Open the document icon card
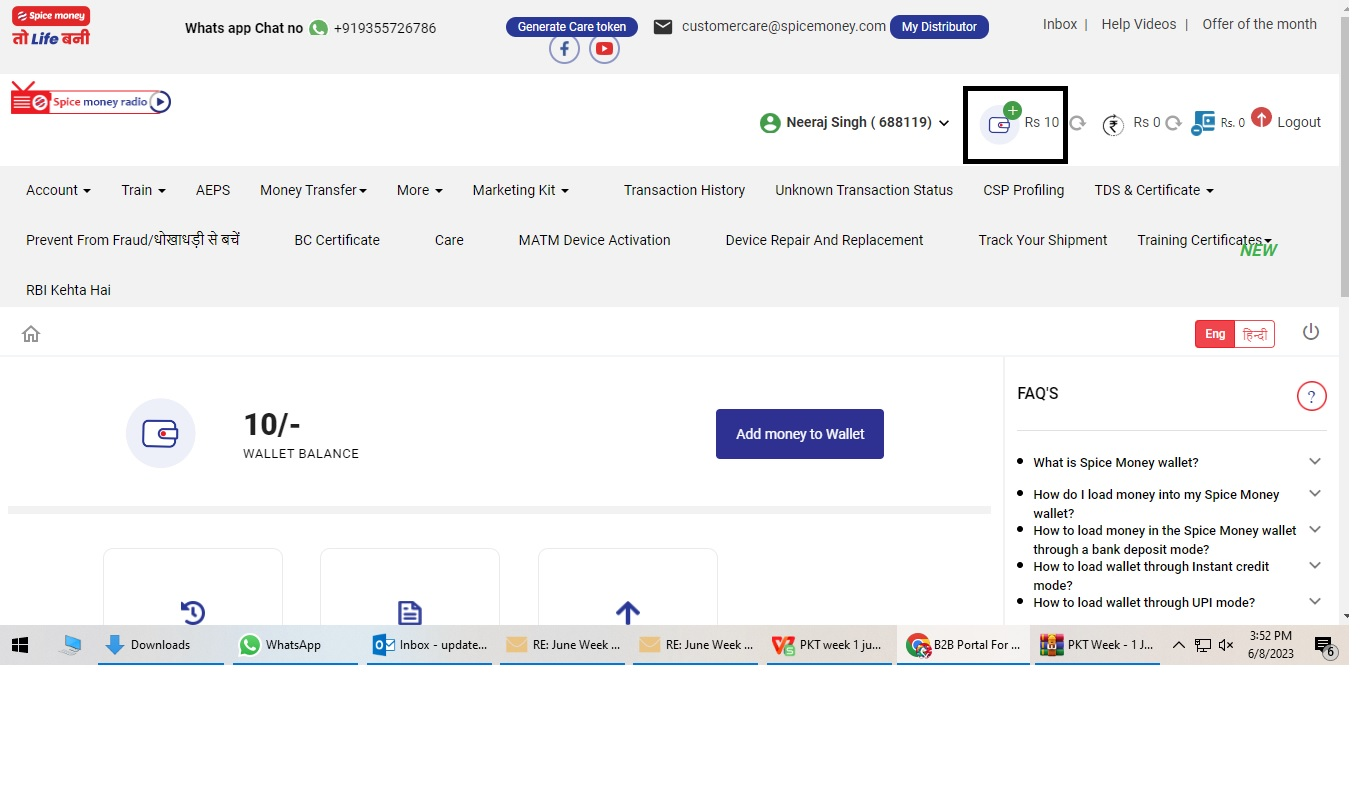 tap(410, 612)
